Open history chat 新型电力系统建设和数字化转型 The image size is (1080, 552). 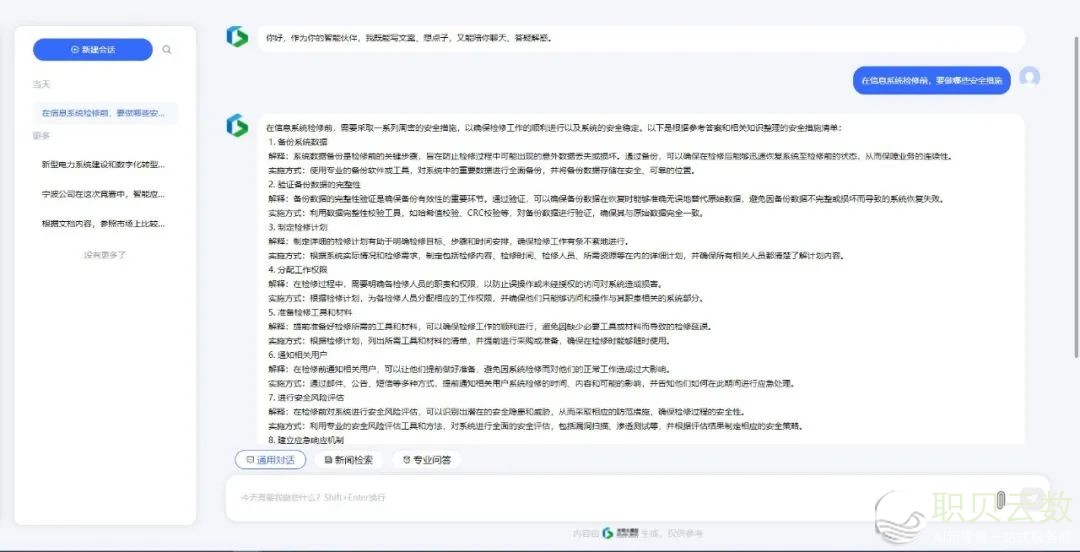coord(103,164)
